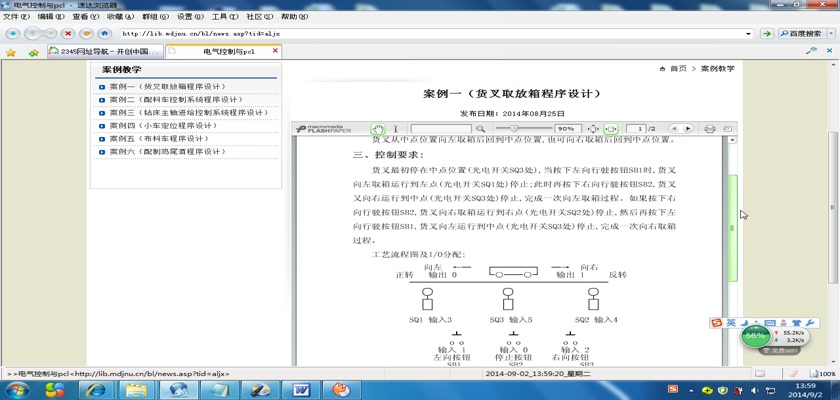
Task: Print the document with the printer icon
Action: [x=710, y=129]
